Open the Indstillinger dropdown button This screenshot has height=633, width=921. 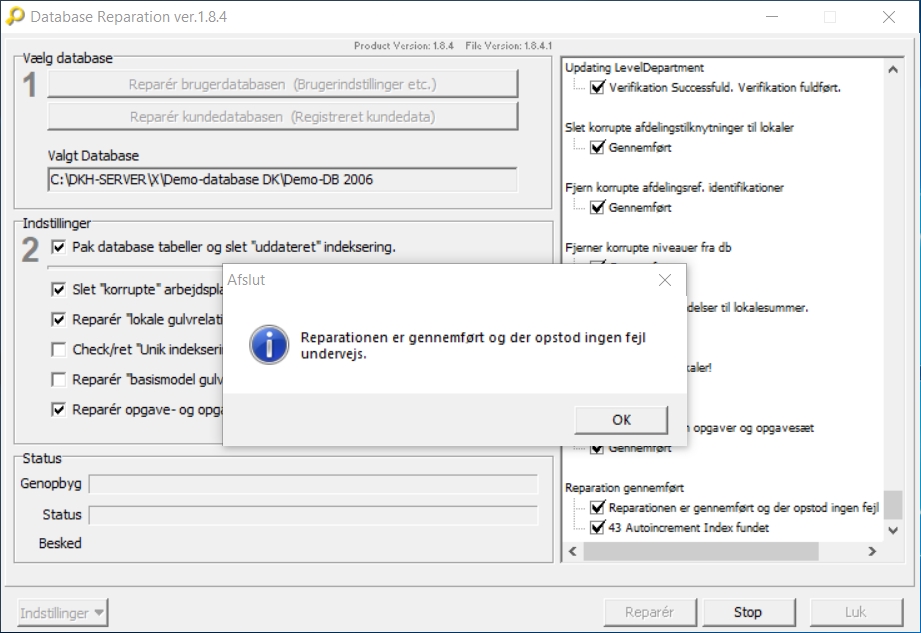tap(63, 612)
